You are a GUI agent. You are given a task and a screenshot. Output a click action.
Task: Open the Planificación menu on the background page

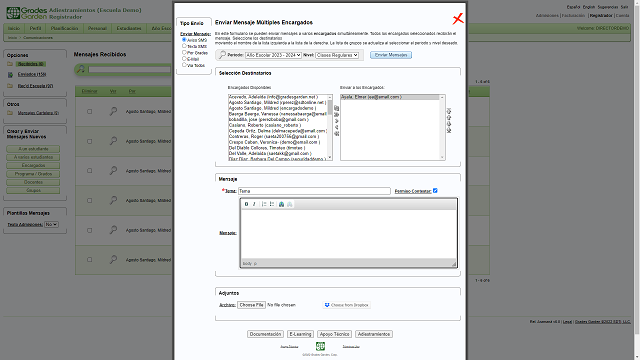[x=64, y=28]
